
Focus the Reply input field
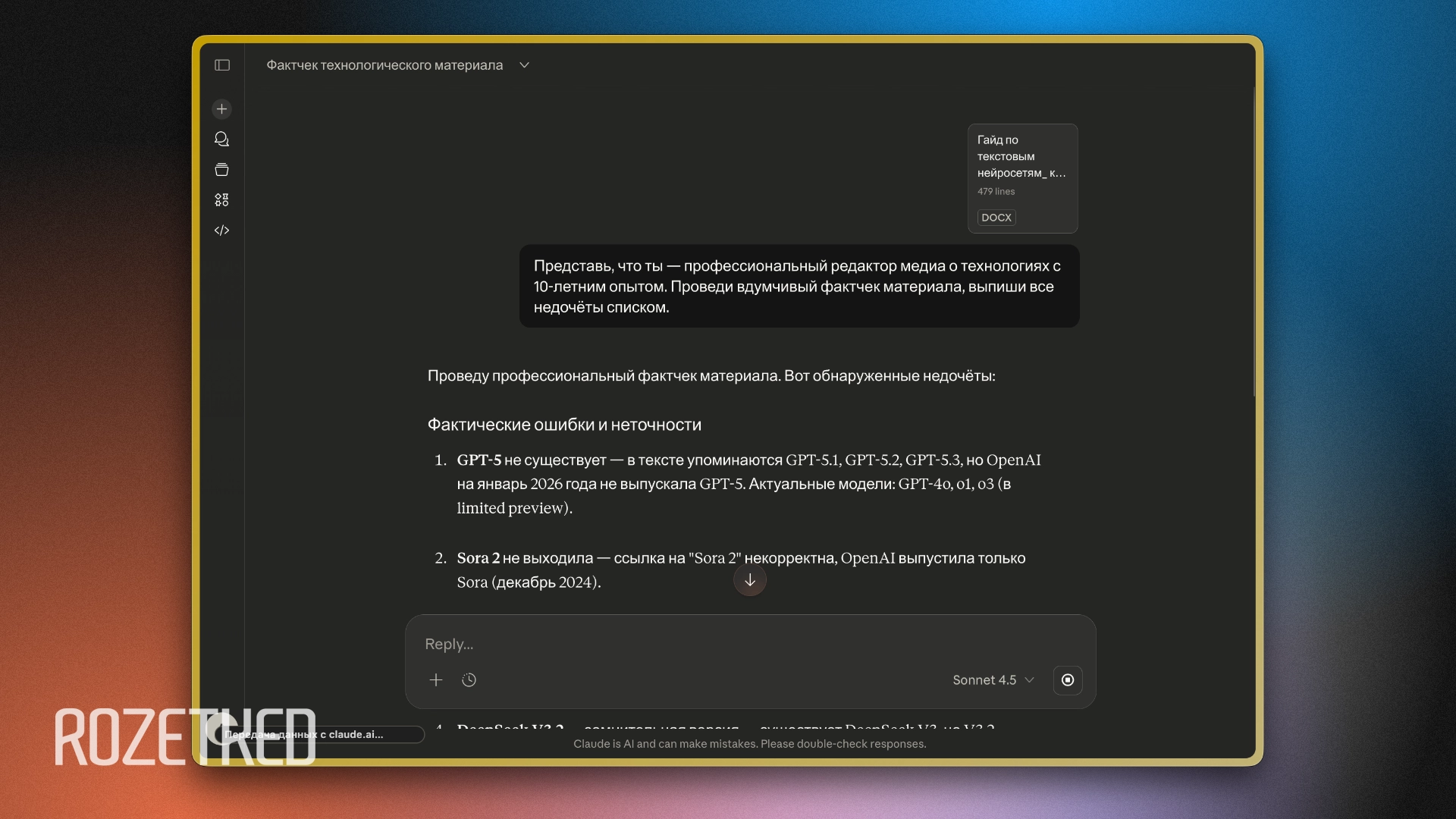click(x=682, y=644)
